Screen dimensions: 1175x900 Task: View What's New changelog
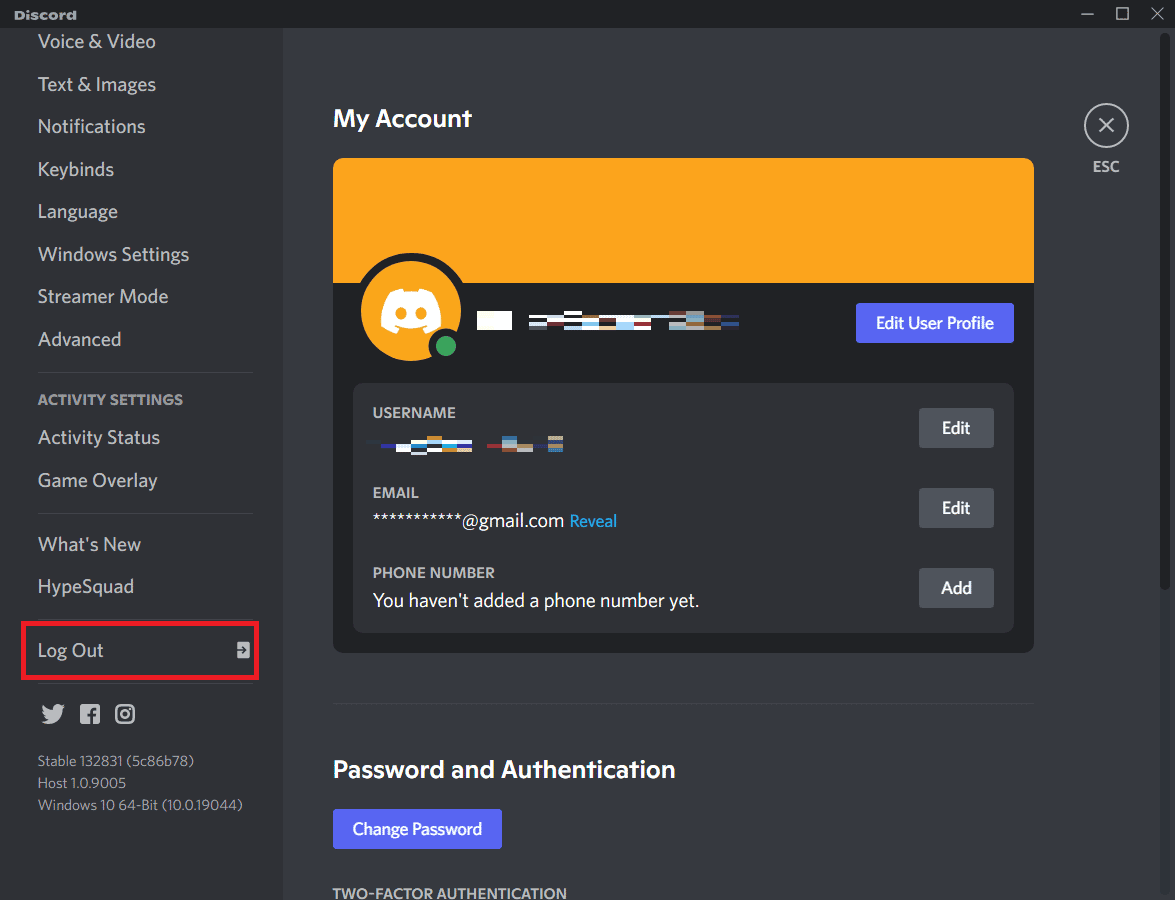pyautogui.click(x=89, y=544)
